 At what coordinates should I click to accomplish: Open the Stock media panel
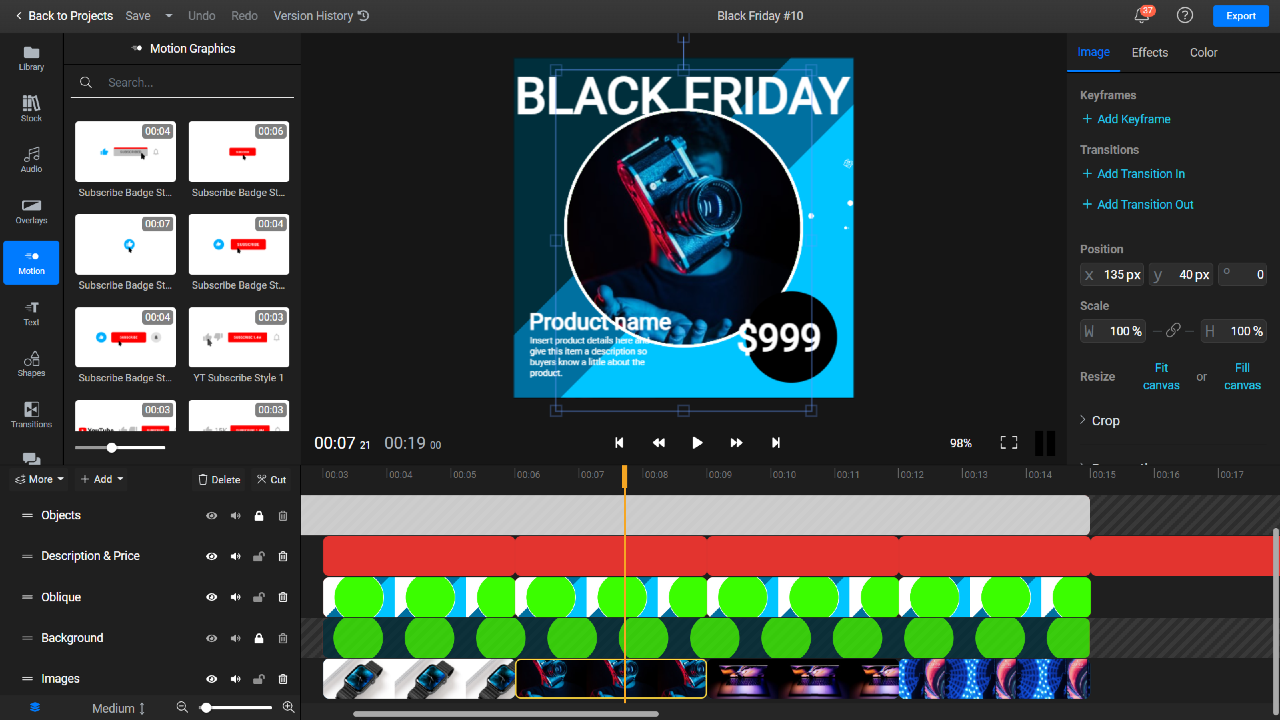tap(31, 109)
